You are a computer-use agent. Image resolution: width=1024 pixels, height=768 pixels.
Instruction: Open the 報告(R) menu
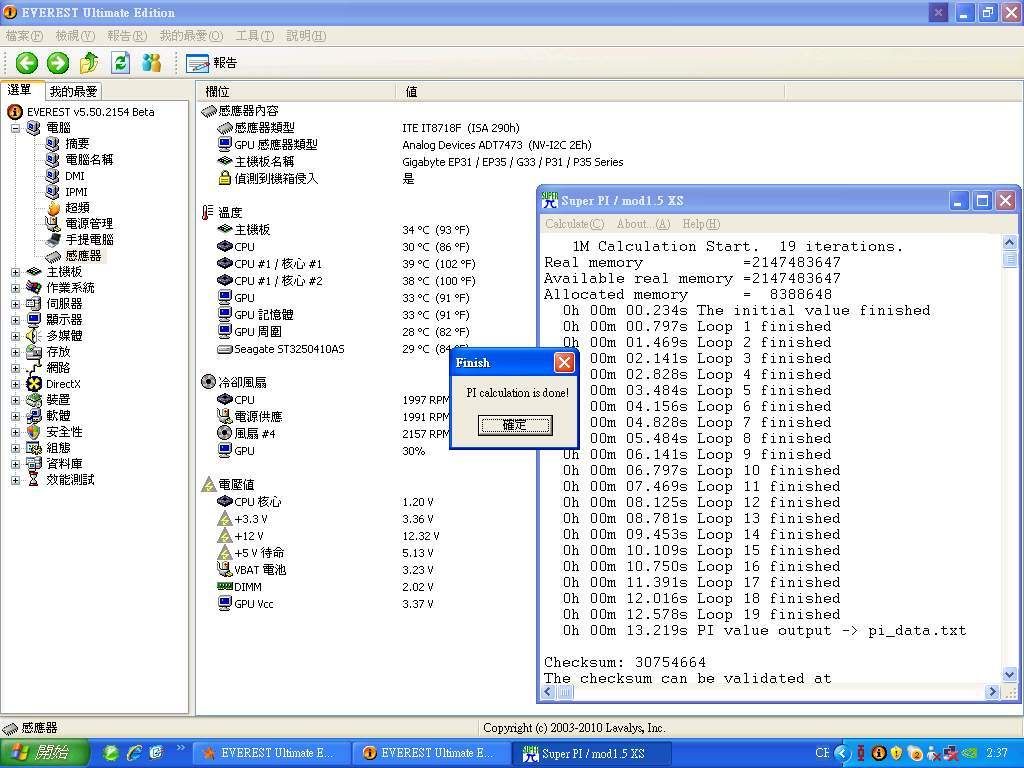[127, 36]
